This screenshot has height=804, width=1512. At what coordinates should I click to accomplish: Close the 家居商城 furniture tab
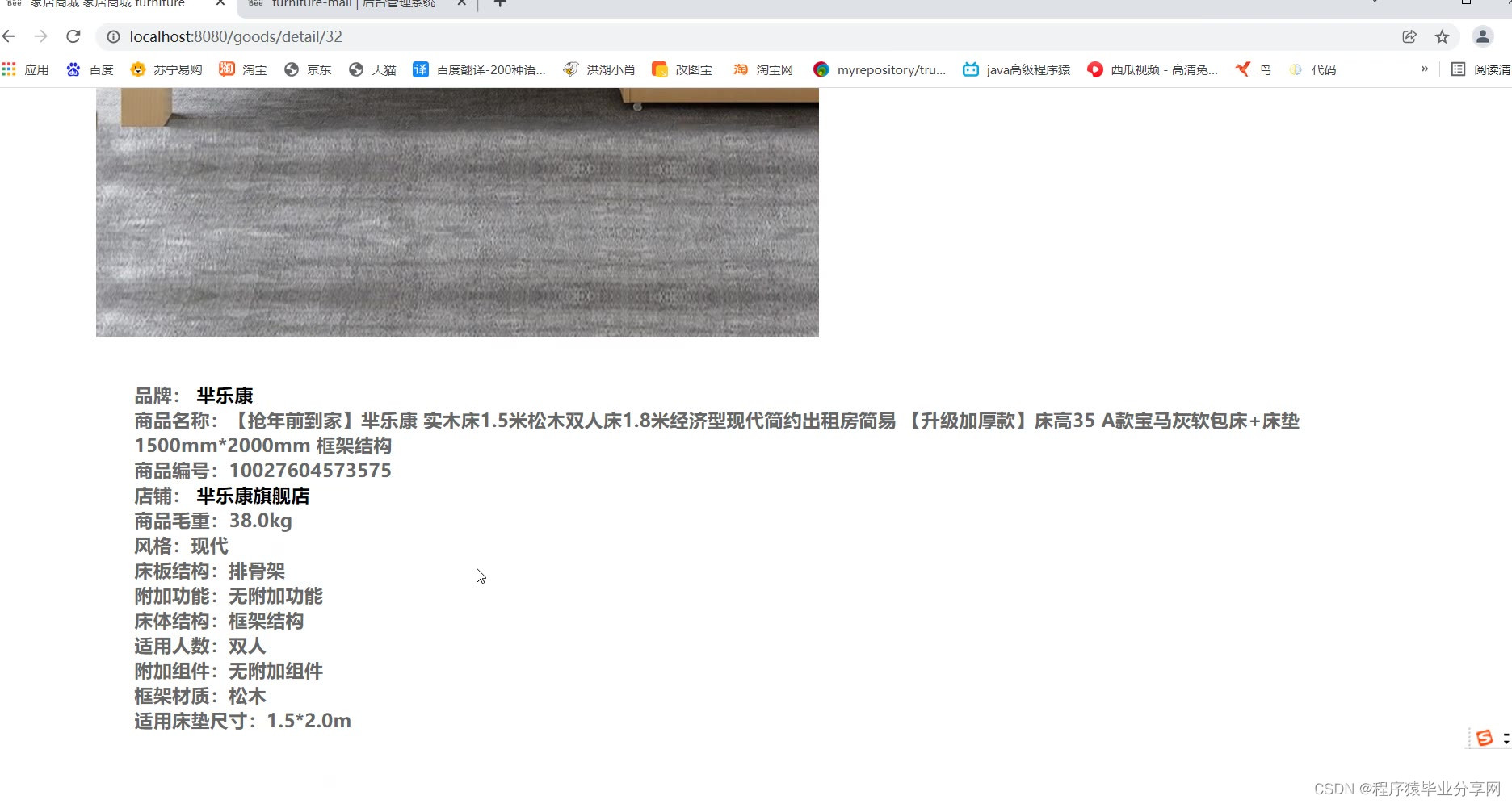point(220,4)
